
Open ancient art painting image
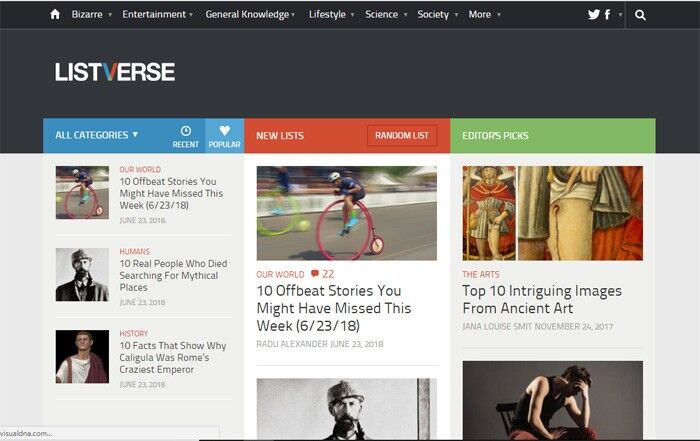point(553,213)
